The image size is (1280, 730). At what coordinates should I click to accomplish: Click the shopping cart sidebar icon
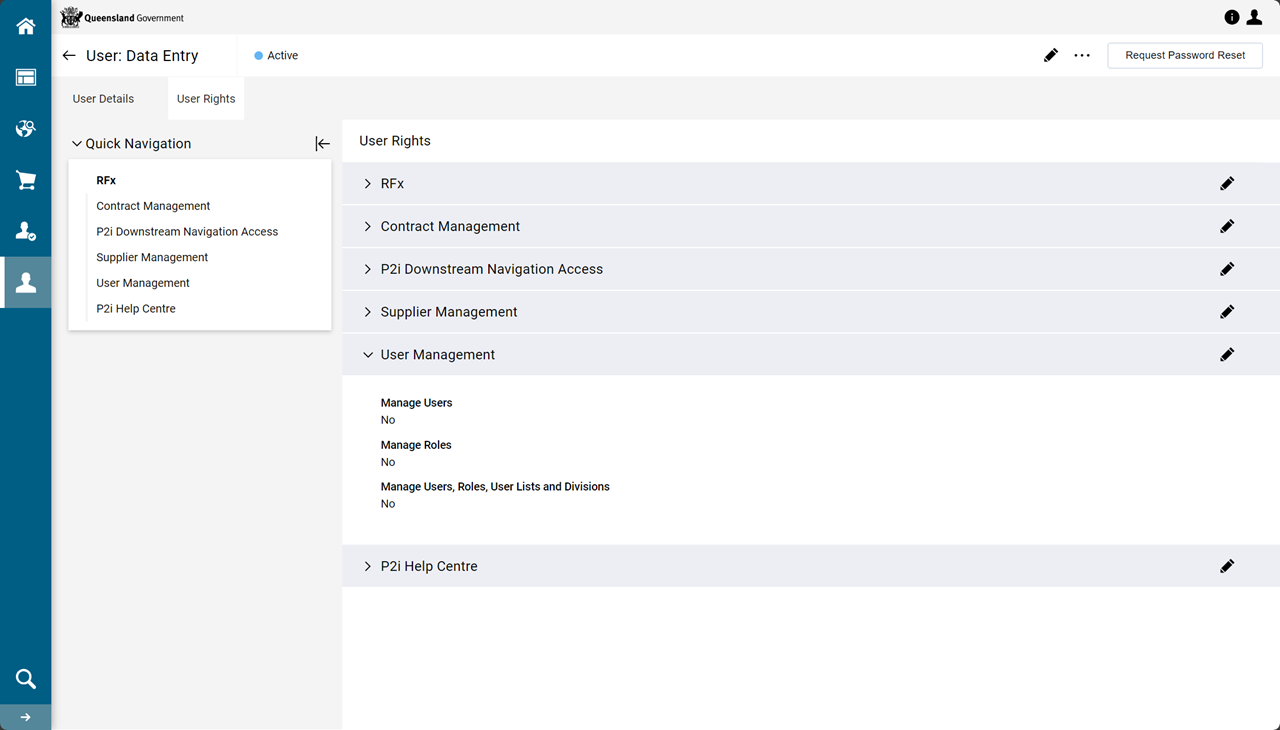pyautogui.click(x=25, y=180)
